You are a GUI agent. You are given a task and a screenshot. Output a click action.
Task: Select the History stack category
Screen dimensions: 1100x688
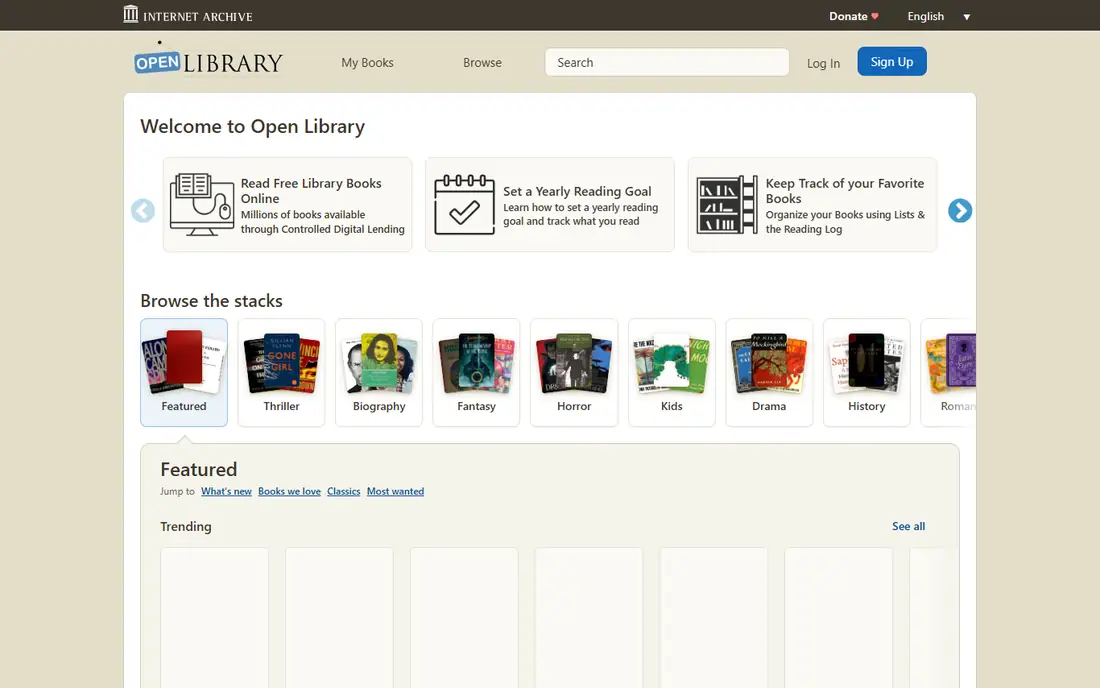[866, 372]
